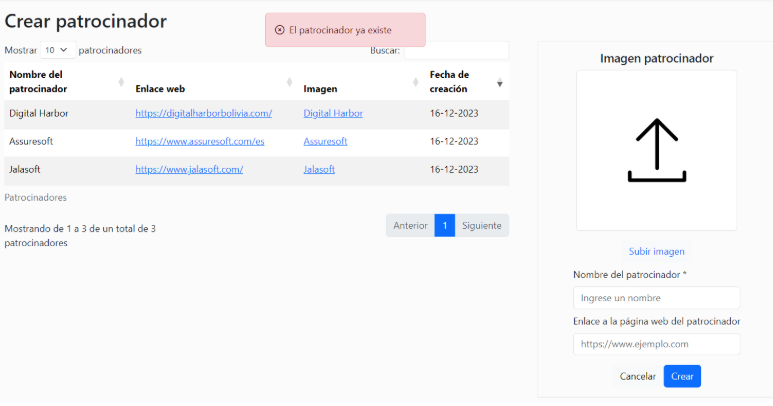Open the jalasoft.com web link

[189, 169]
